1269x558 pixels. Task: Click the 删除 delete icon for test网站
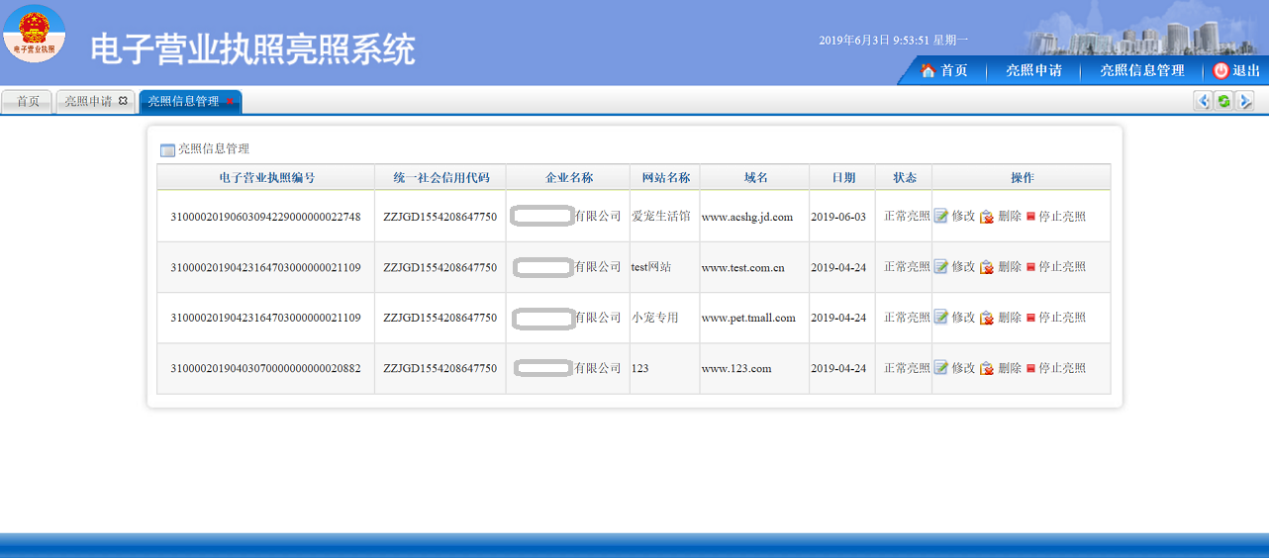tap(987, 267)
